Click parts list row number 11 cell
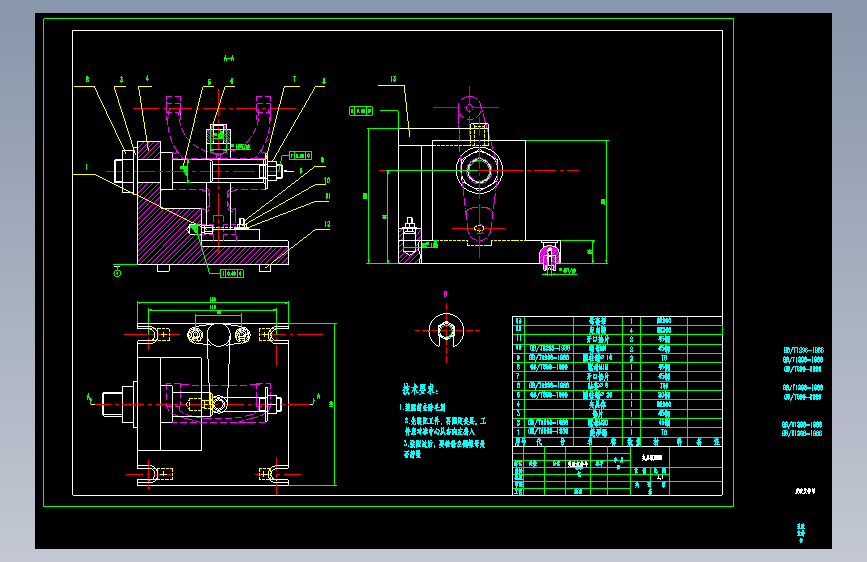 pos(519,339)
